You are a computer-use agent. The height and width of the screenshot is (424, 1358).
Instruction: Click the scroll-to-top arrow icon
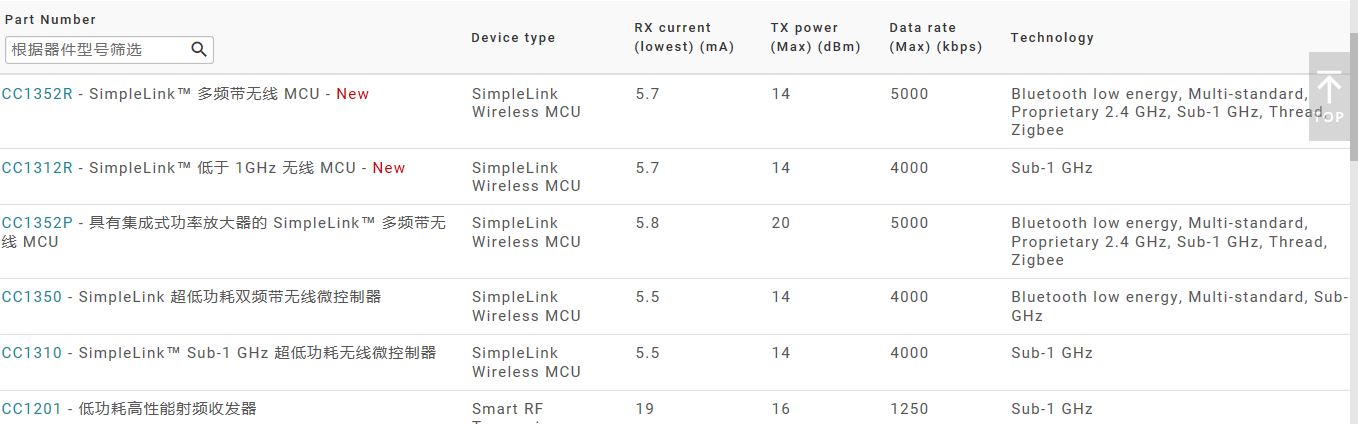pyautogui.click(x=1328, y=88)
